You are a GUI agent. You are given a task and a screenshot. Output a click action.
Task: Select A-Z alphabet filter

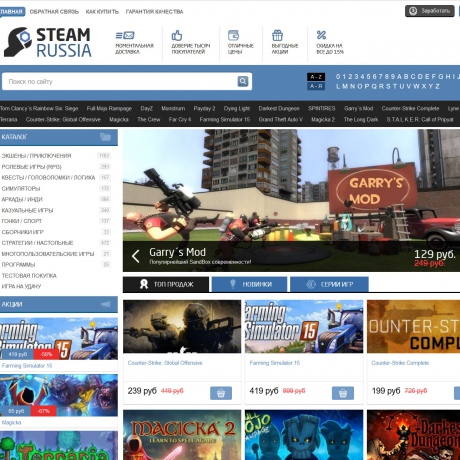pyautogui.click(x=316, y=77)
